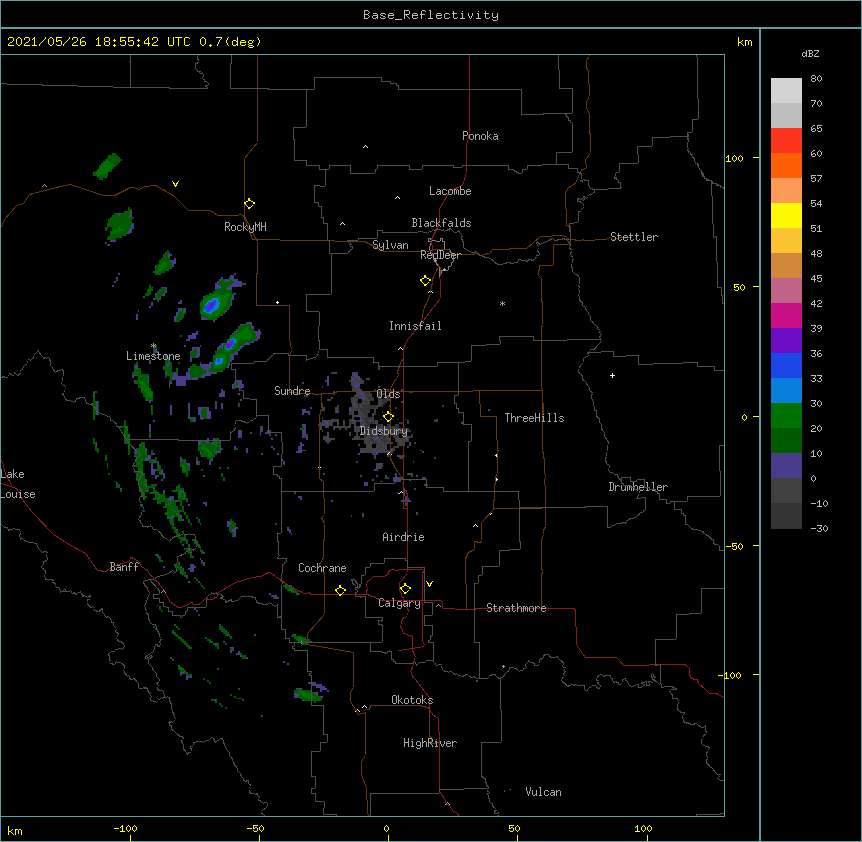The image size is (862, 842).
Task: Click the Innisfail label
Action: (415, 326)
